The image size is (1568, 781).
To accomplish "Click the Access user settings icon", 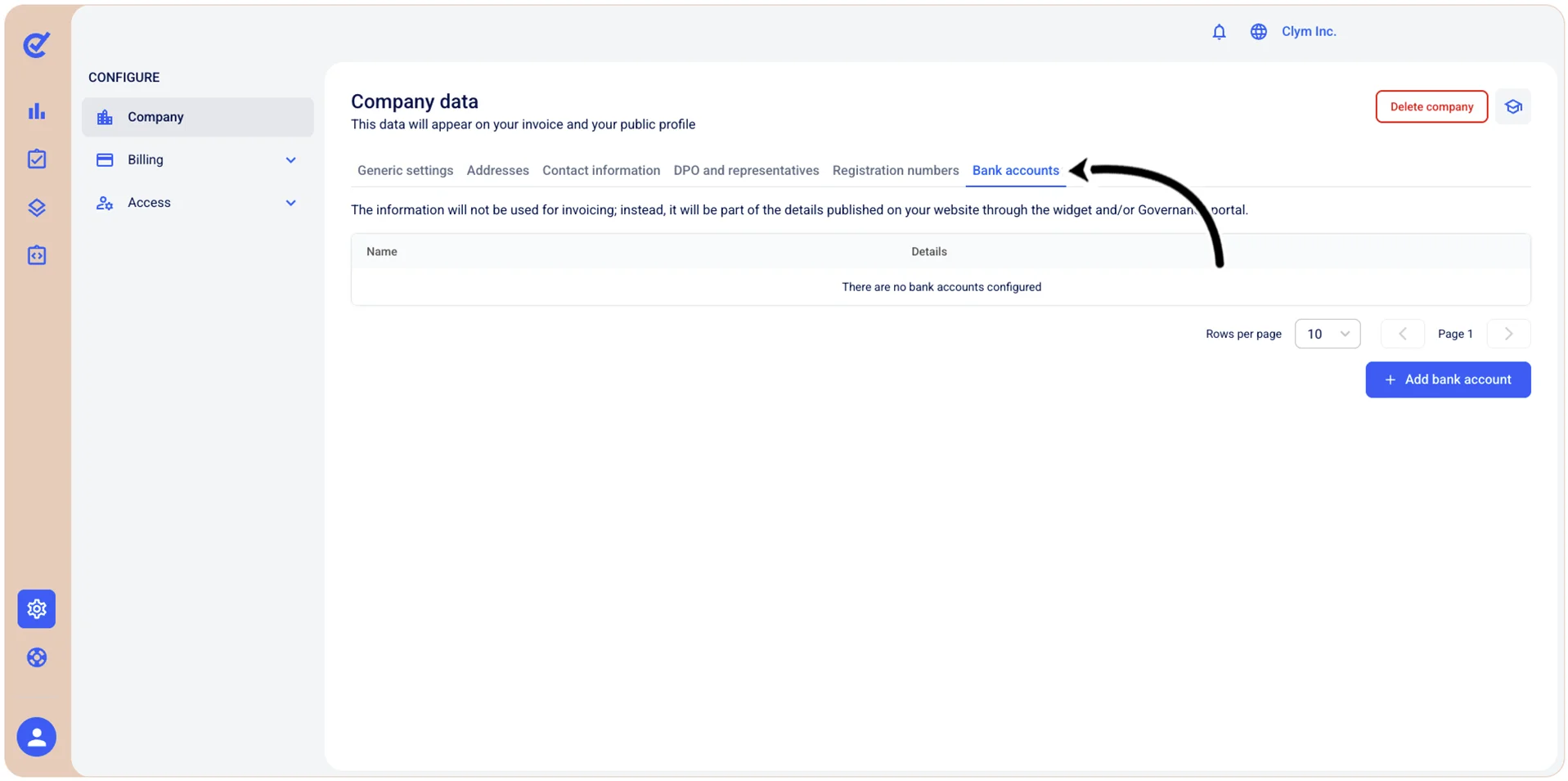I will click(105, 203).
